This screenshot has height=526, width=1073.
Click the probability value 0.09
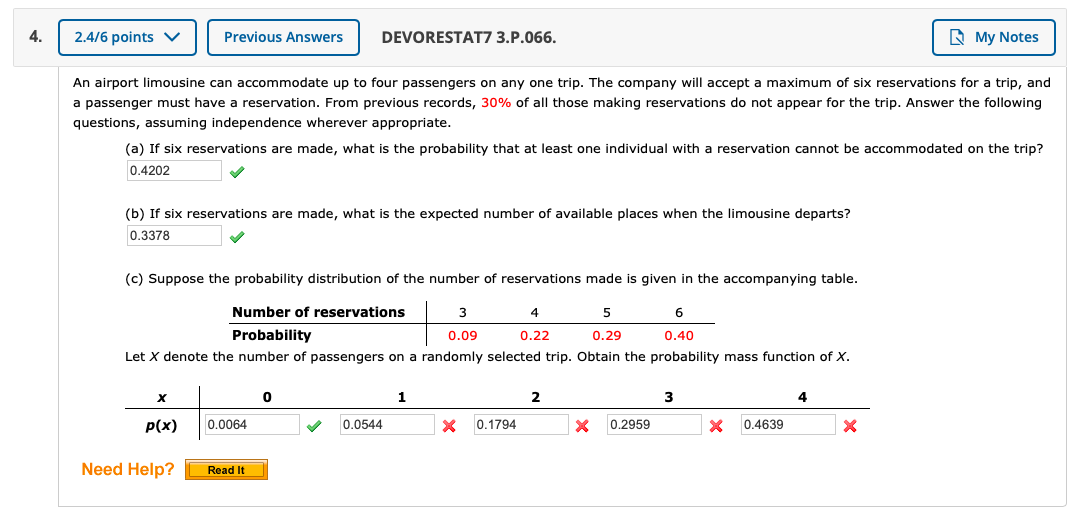pos(463,336)
